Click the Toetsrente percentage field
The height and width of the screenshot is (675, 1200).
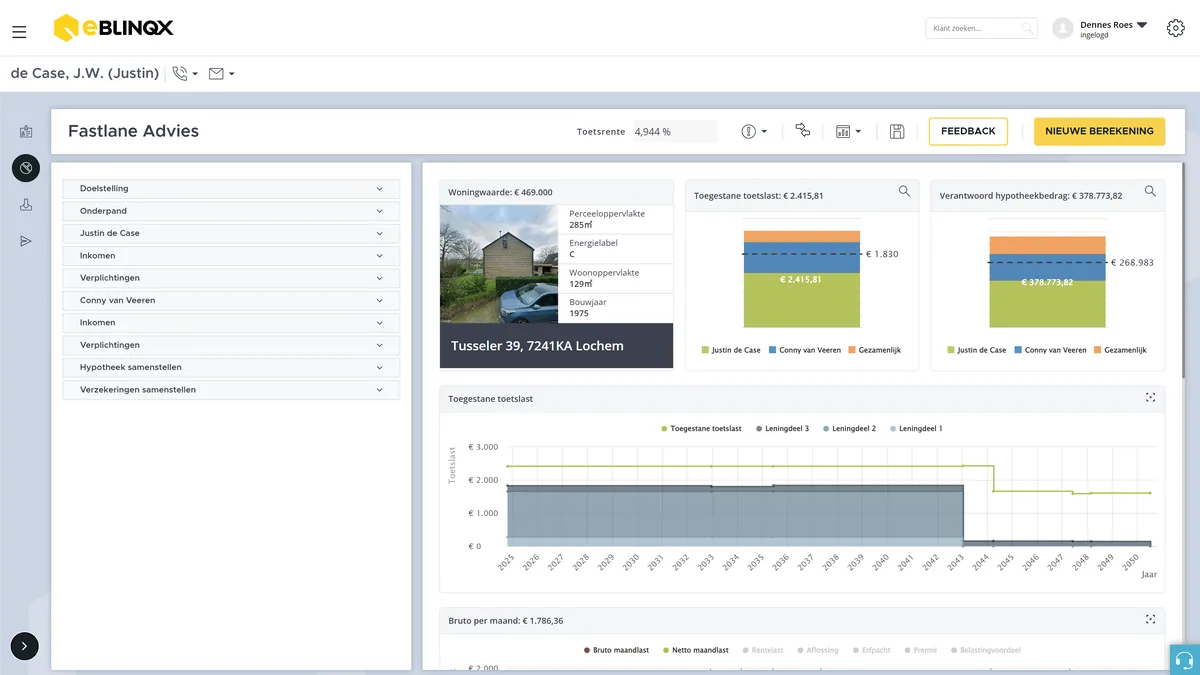click(675, 131)
